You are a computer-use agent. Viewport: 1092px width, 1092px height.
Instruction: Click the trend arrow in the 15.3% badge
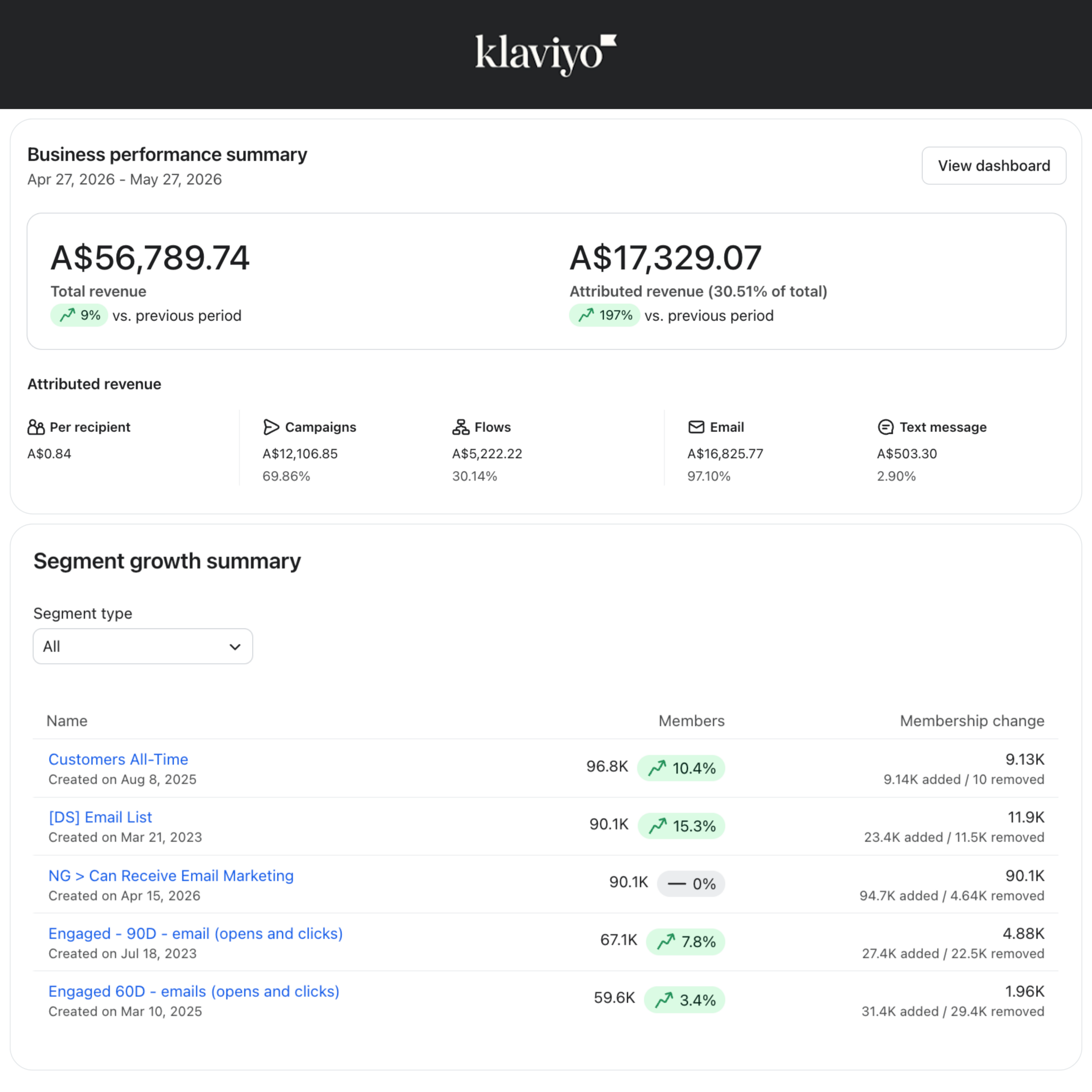pyautogui.click(x=658, y=826)
